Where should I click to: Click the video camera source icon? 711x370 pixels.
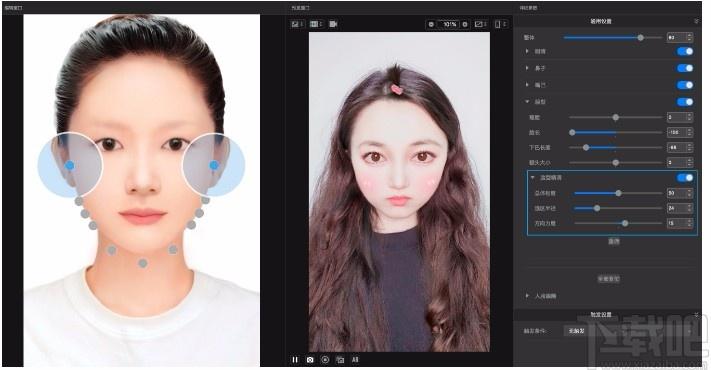click(333, 24)
